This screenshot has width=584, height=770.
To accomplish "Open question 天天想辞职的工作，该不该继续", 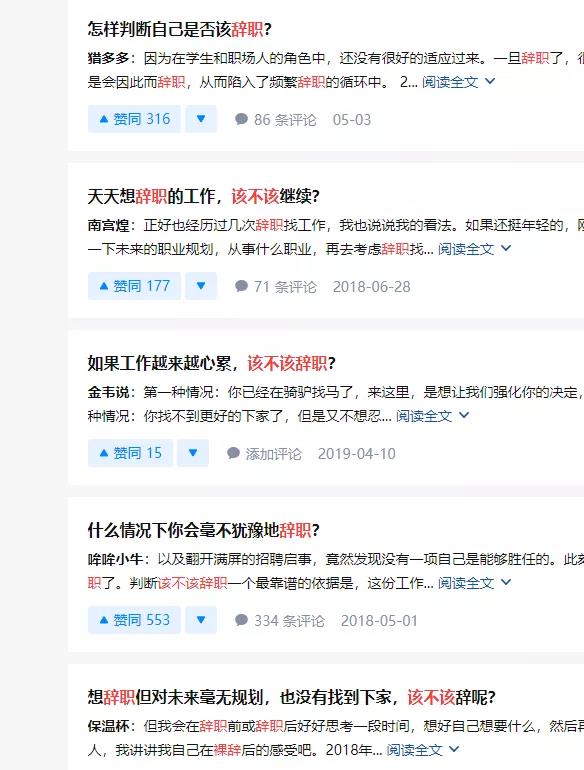I will [203, 196].
